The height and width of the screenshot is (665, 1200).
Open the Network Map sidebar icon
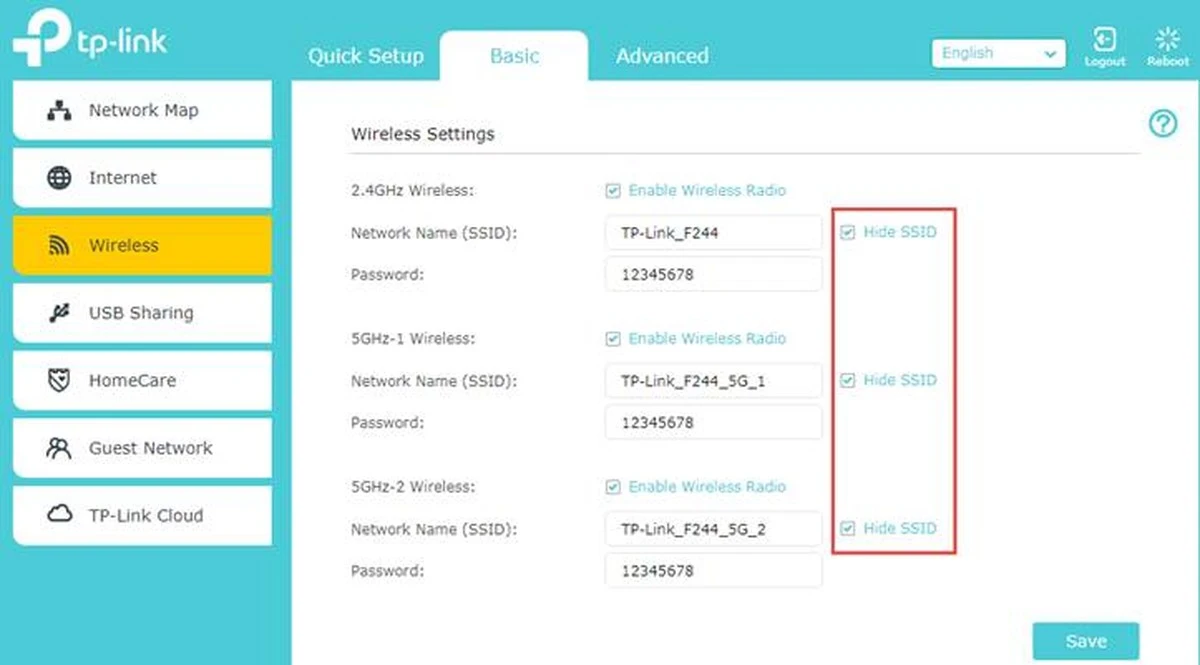coord(60,110)
